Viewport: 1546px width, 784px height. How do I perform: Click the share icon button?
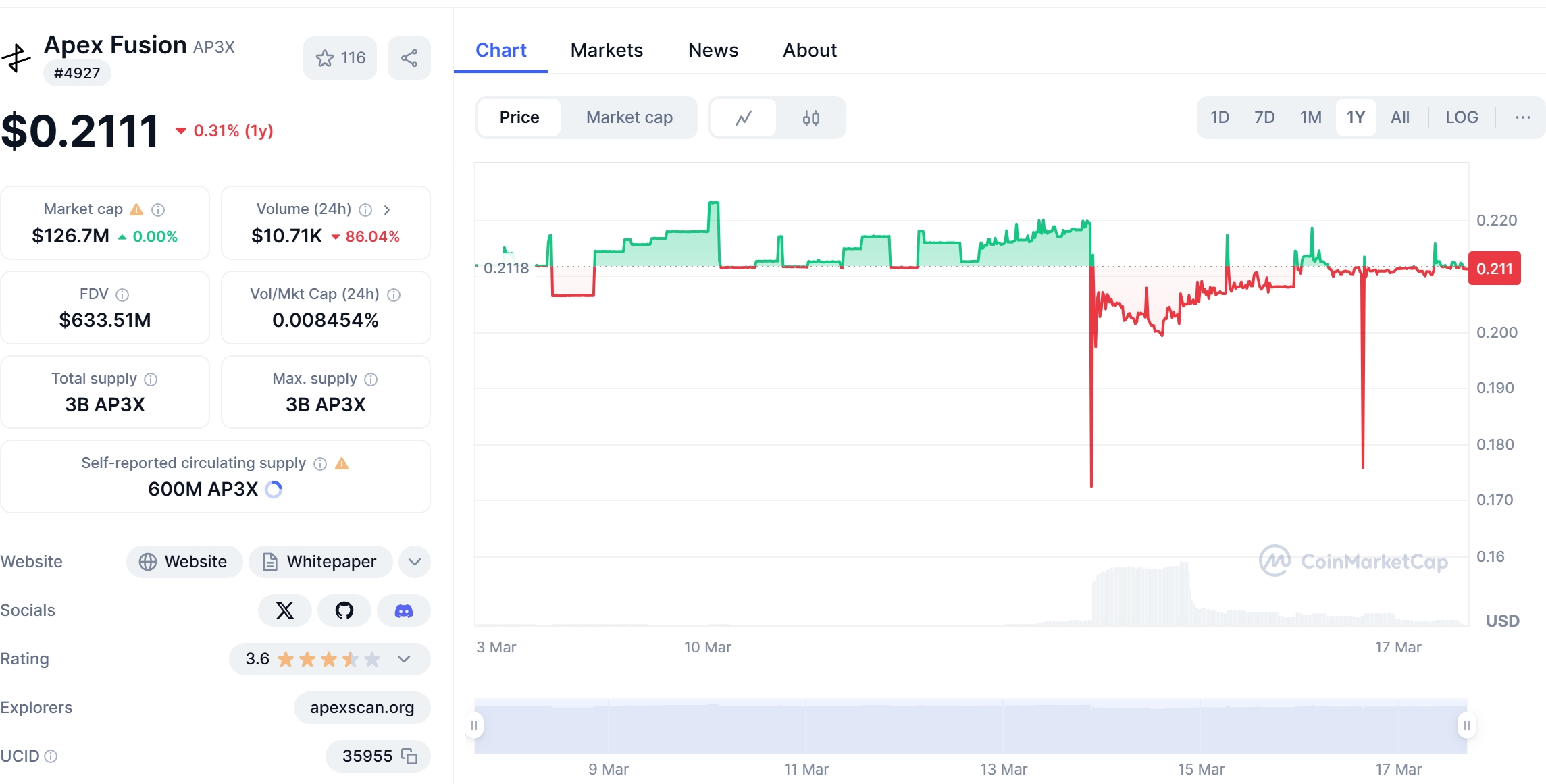pyautogui.click(x=409, y=58)
